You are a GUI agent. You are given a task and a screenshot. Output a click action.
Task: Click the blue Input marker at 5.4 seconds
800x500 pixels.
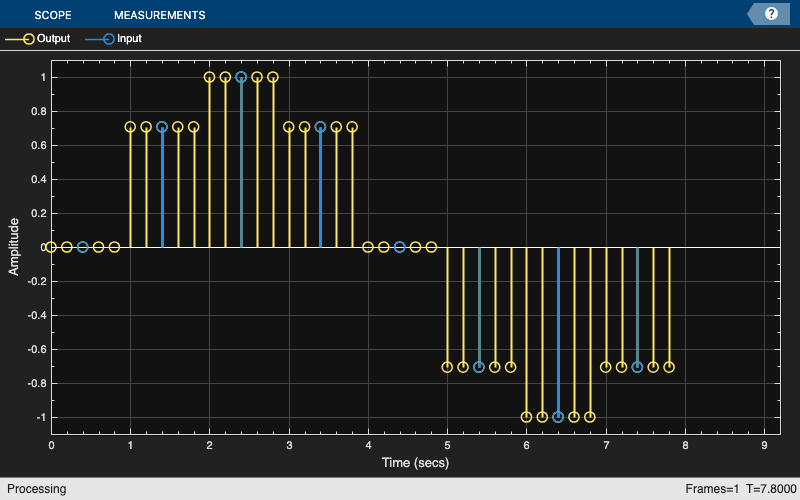point(479,367)
